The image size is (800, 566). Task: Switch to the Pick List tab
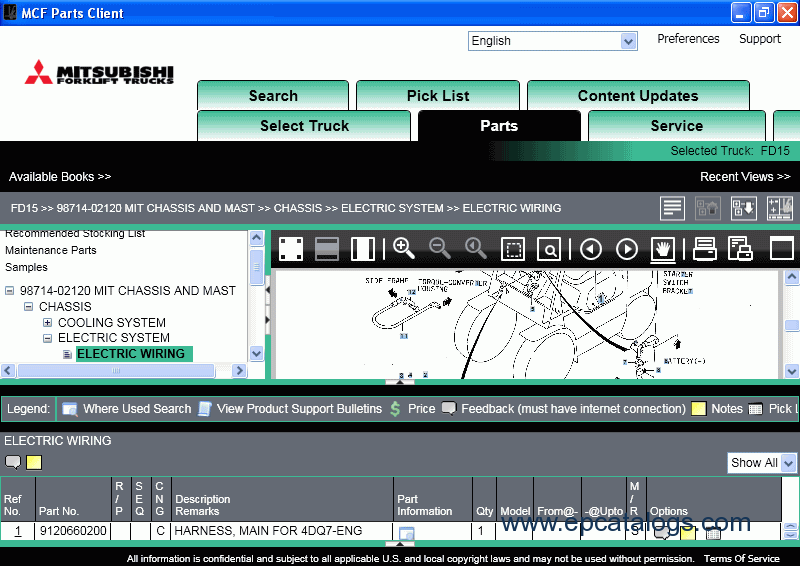point(438,95)
